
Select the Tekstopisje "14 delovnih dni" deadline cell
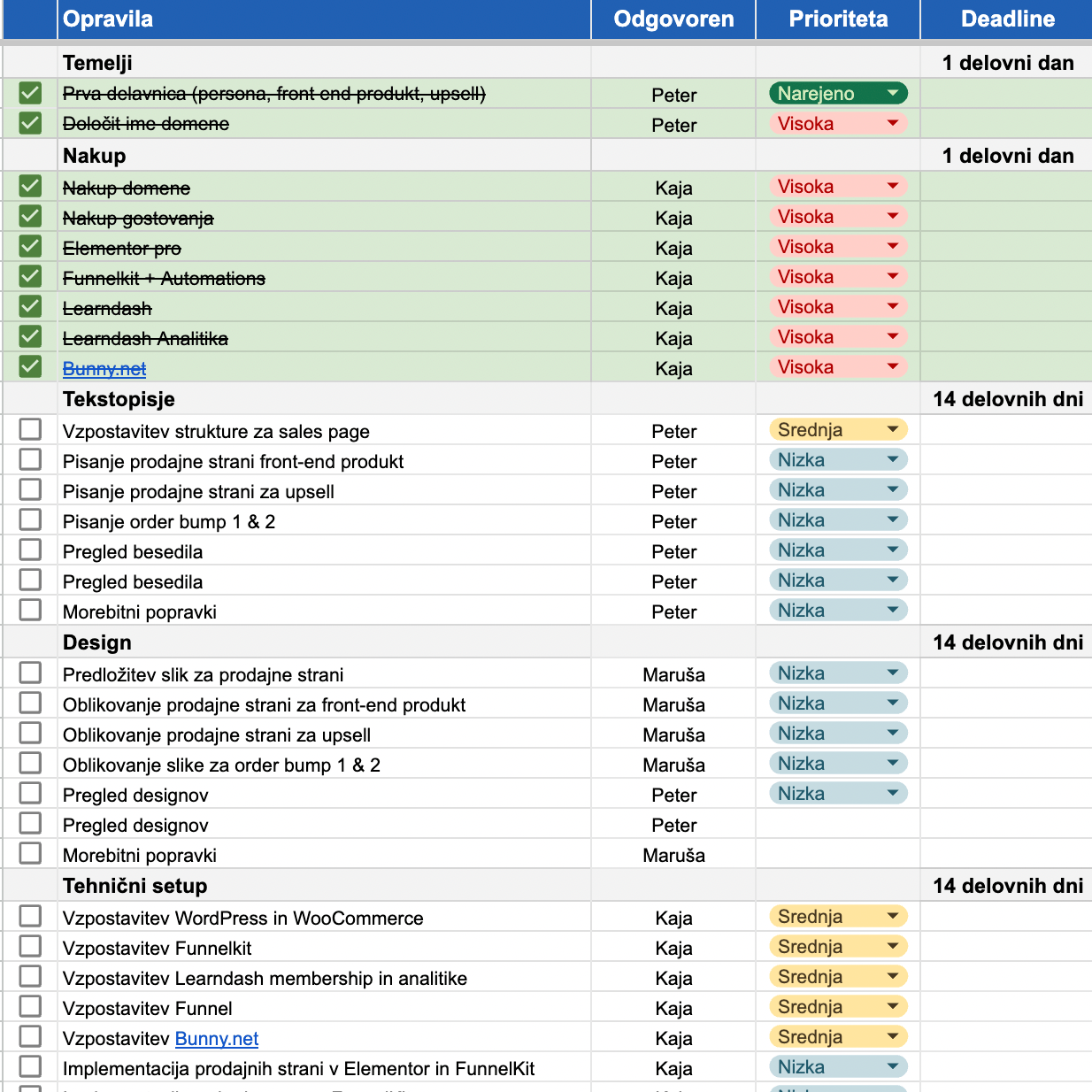pyautogui.click(x=1007, y=399)
